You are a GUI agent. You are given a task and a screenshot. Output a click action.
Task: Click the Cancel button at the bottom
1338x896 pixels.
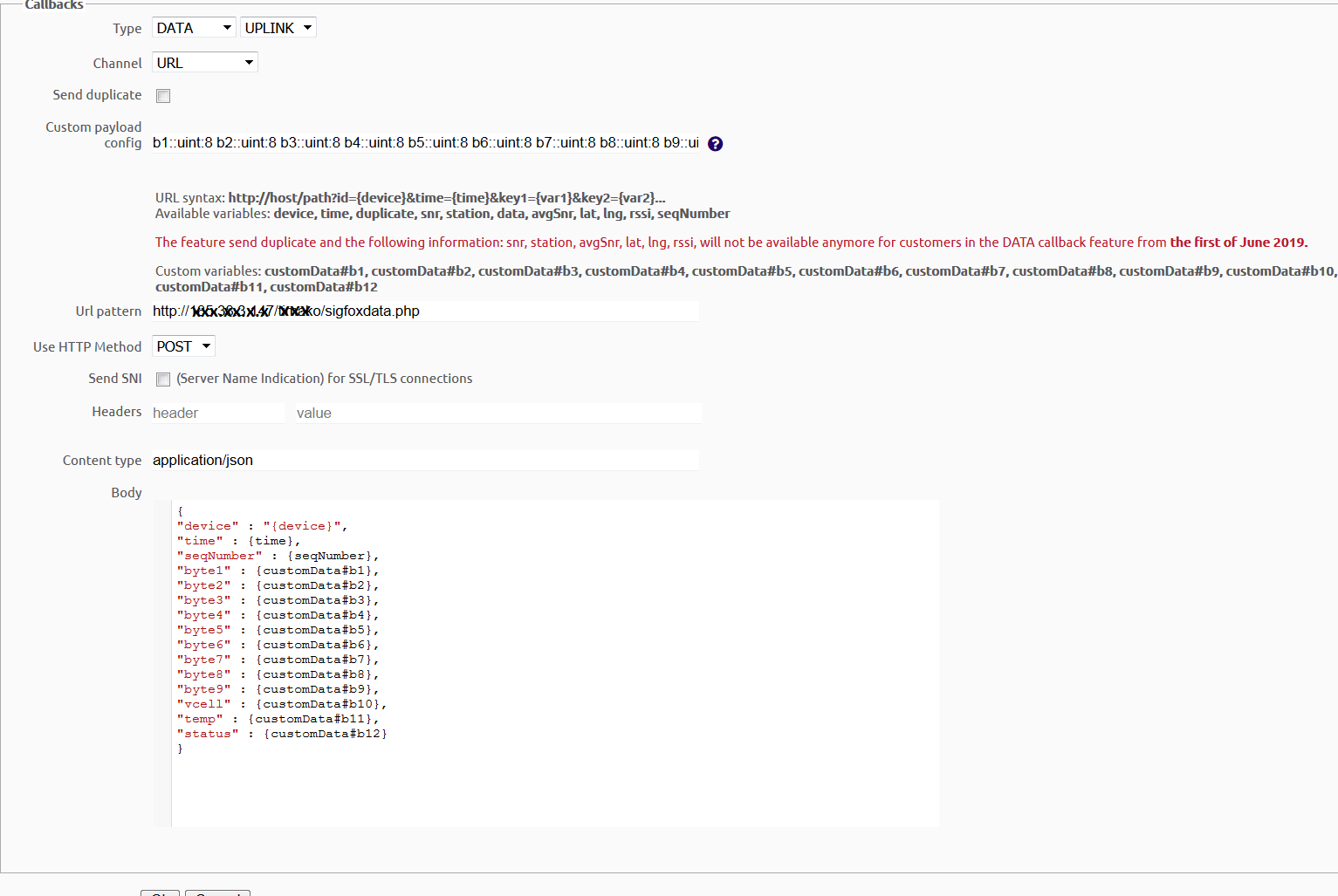[x=217, y=893]
